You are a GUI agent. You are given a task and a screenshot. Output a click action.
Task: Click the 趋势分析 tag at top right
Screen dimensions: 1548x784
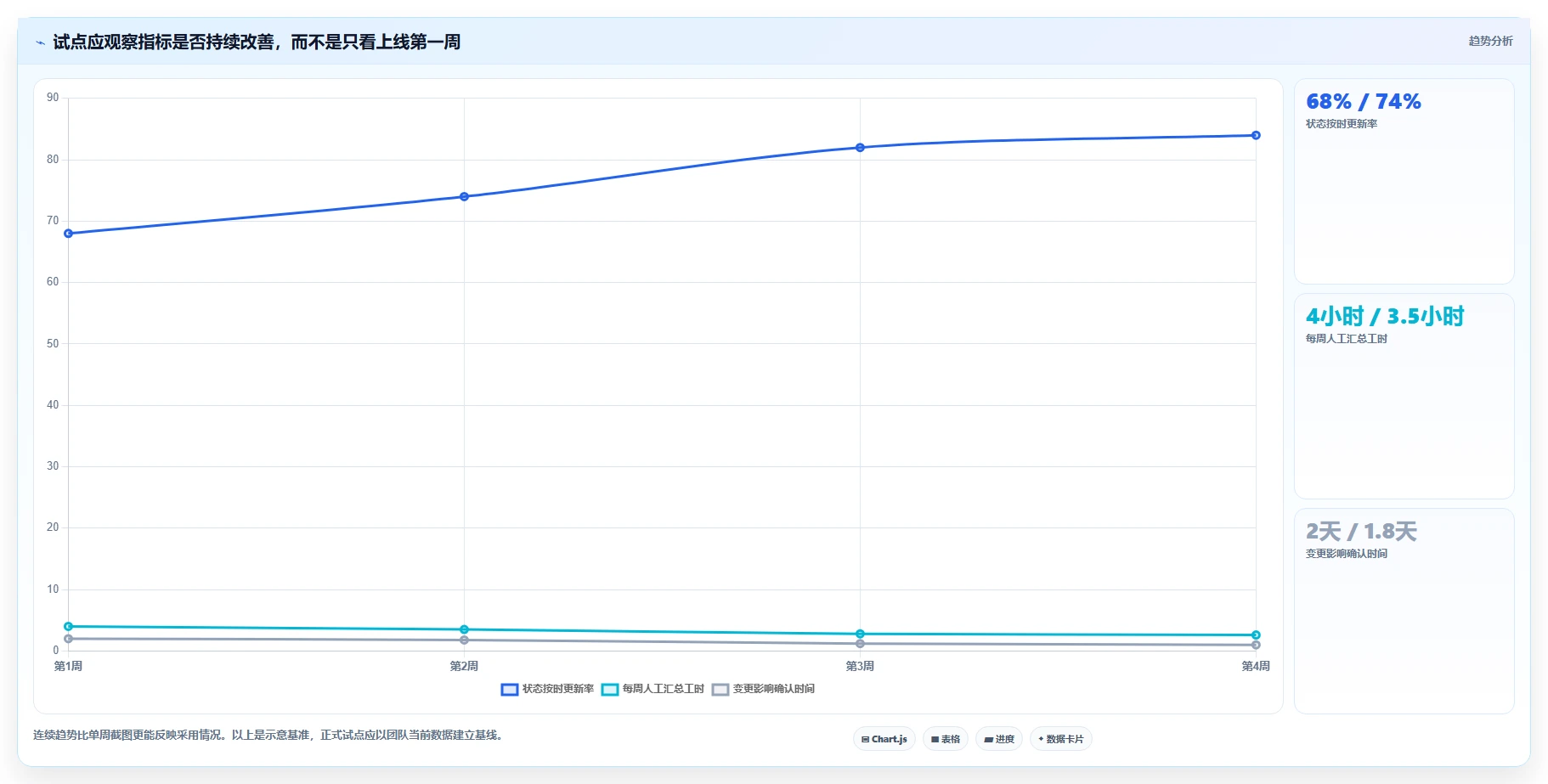point(1490,41)
